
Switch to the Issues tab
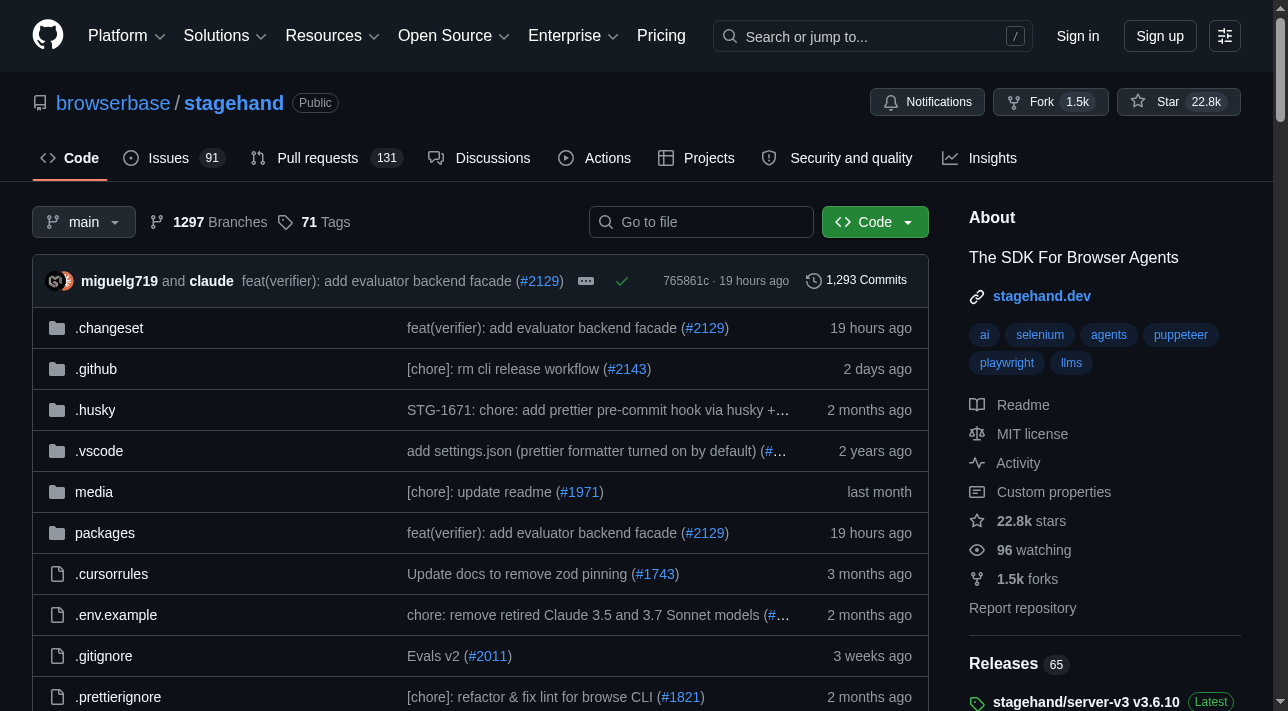(174, 158)
